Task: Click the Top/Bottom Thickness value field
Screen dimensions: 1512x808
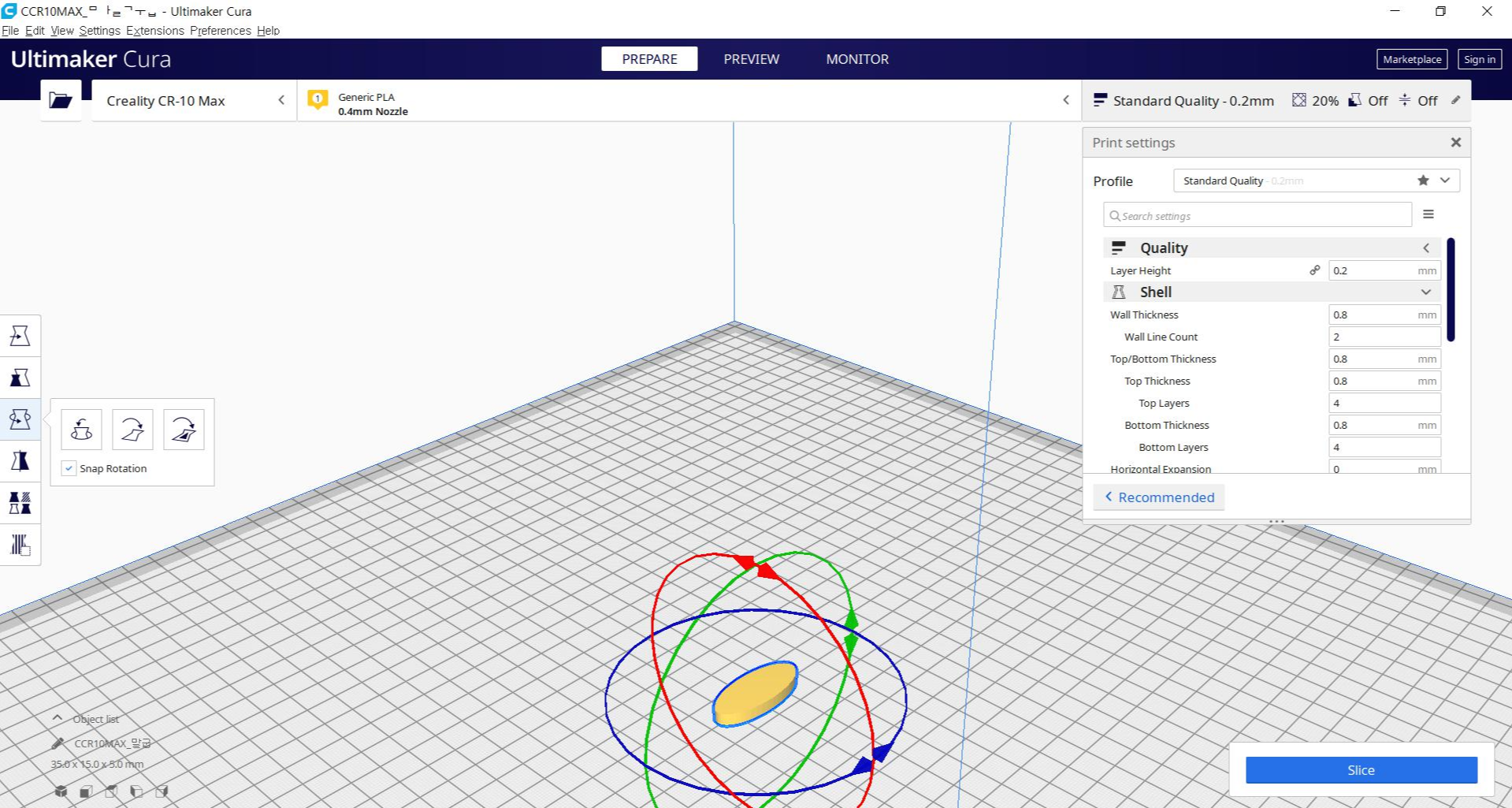Action: click(x=1384, y=359)
